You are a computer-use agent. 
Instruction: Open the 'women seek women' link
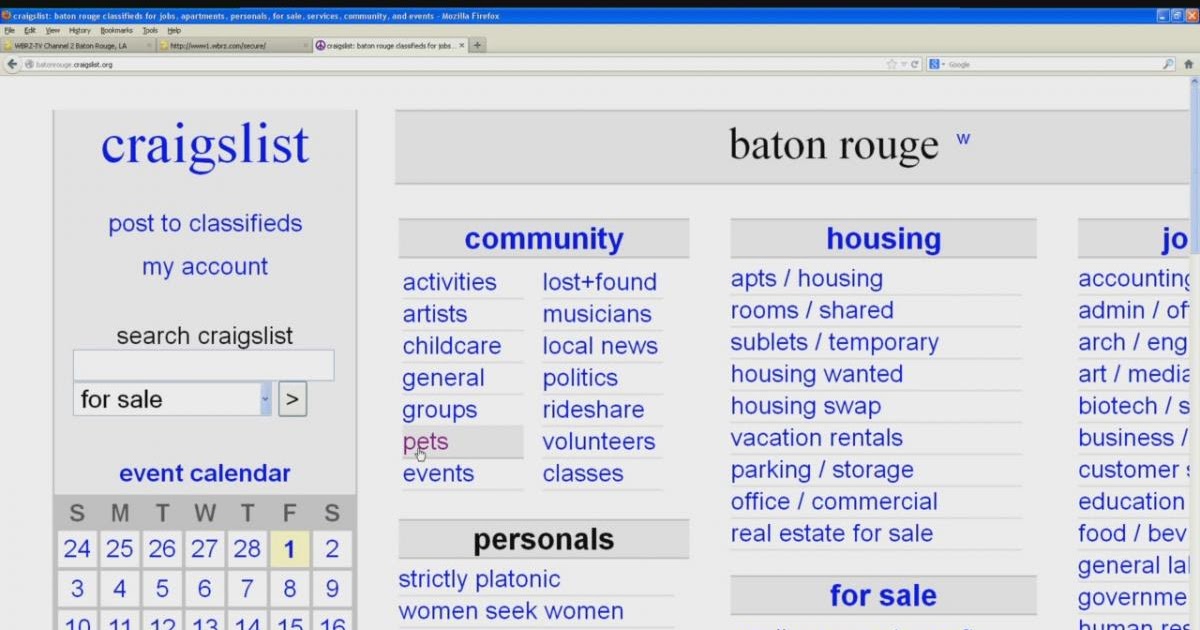[511, 611]
